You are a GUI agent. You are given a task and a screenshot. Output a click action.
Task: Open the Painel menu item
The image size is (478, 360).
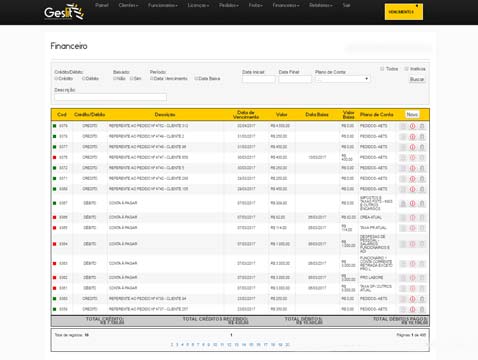[102, 5]
